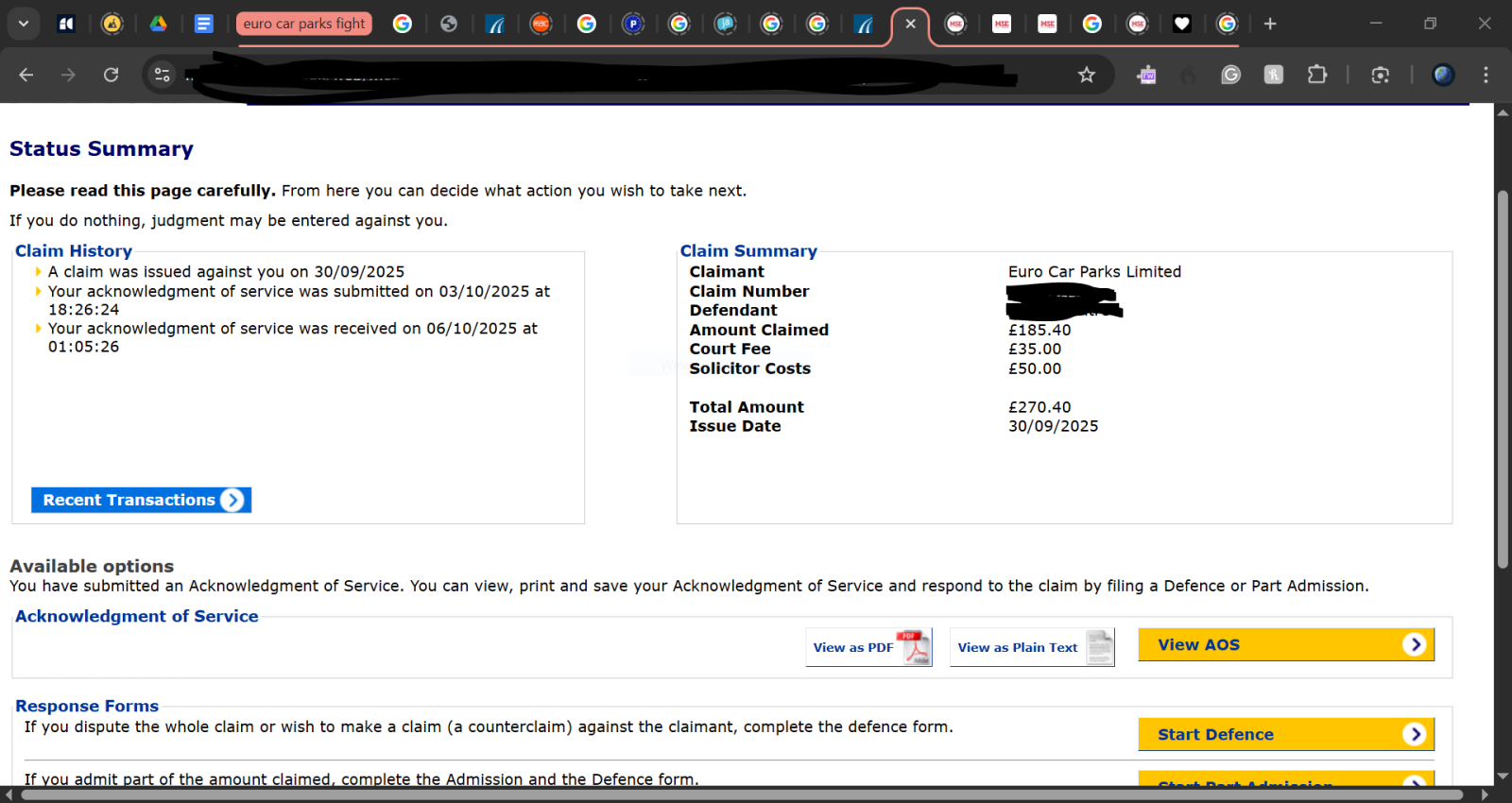Click the Recent Transactions button
The image size is (1512, 803).
pyautogui.click(x=141, y=500)
